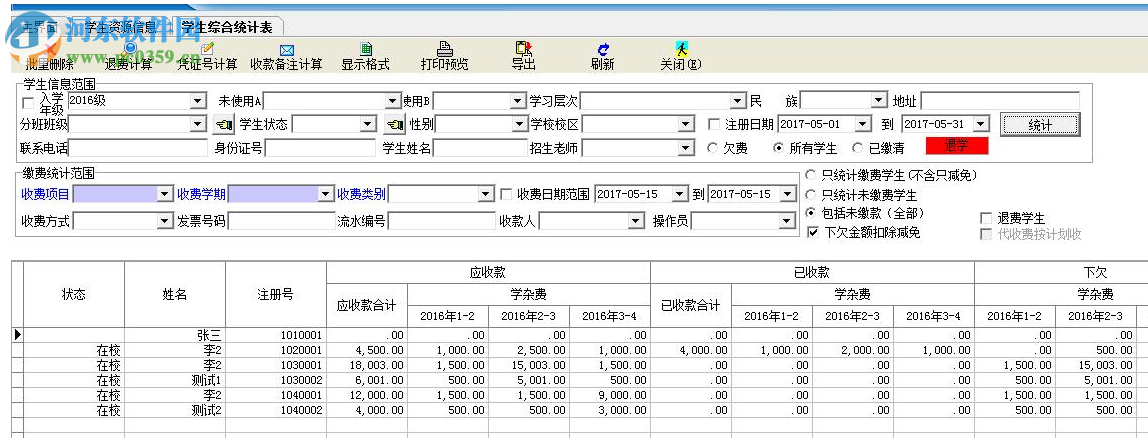Check the 退费学生 checkbox
The image size is (1148, 438).
[x=986, y=218]
